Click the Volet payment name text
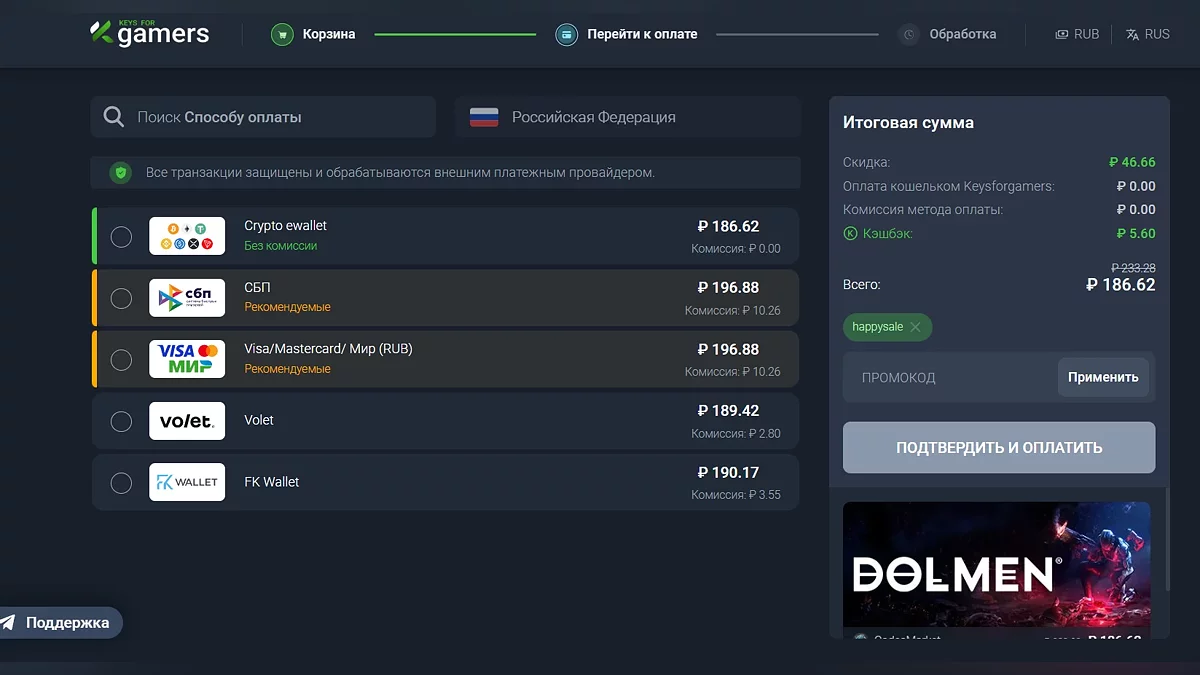Image resolution: width=1200 pixels, height=675 pixels. [x=259, y=421]
